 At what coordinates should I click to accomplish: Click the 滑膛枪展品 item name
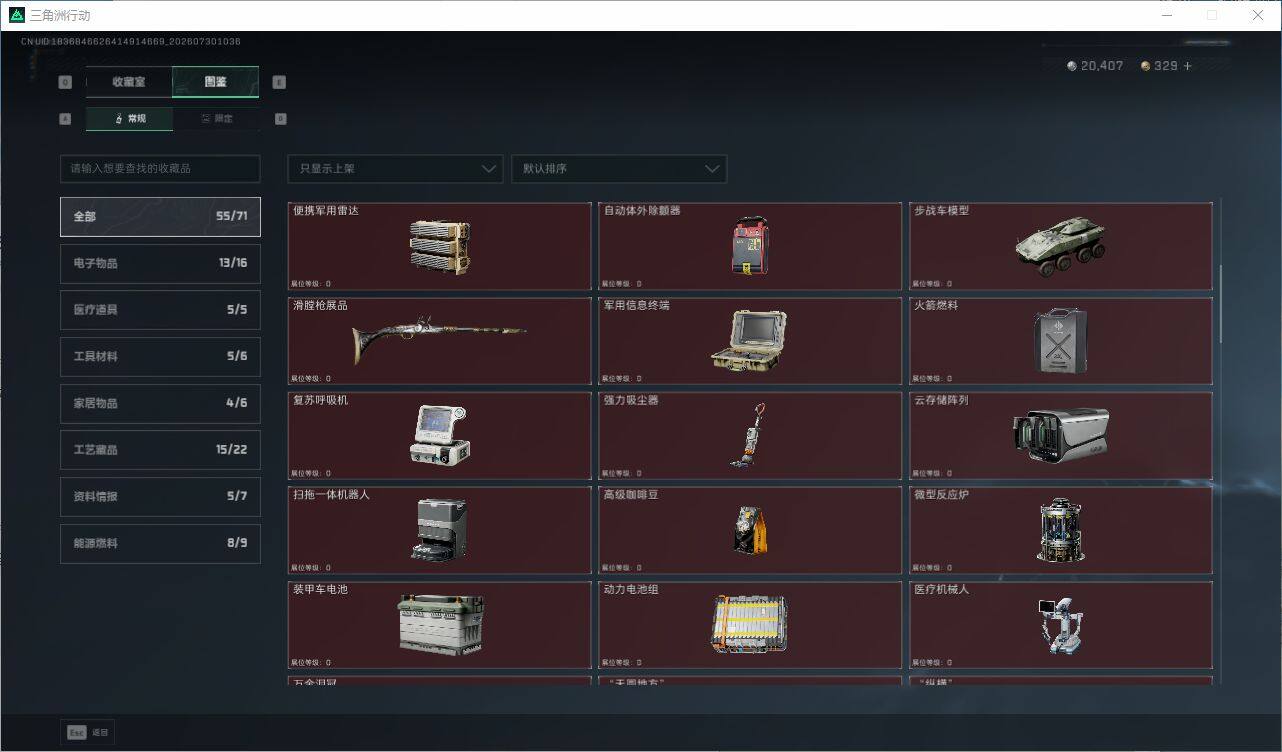click(320, 306)
